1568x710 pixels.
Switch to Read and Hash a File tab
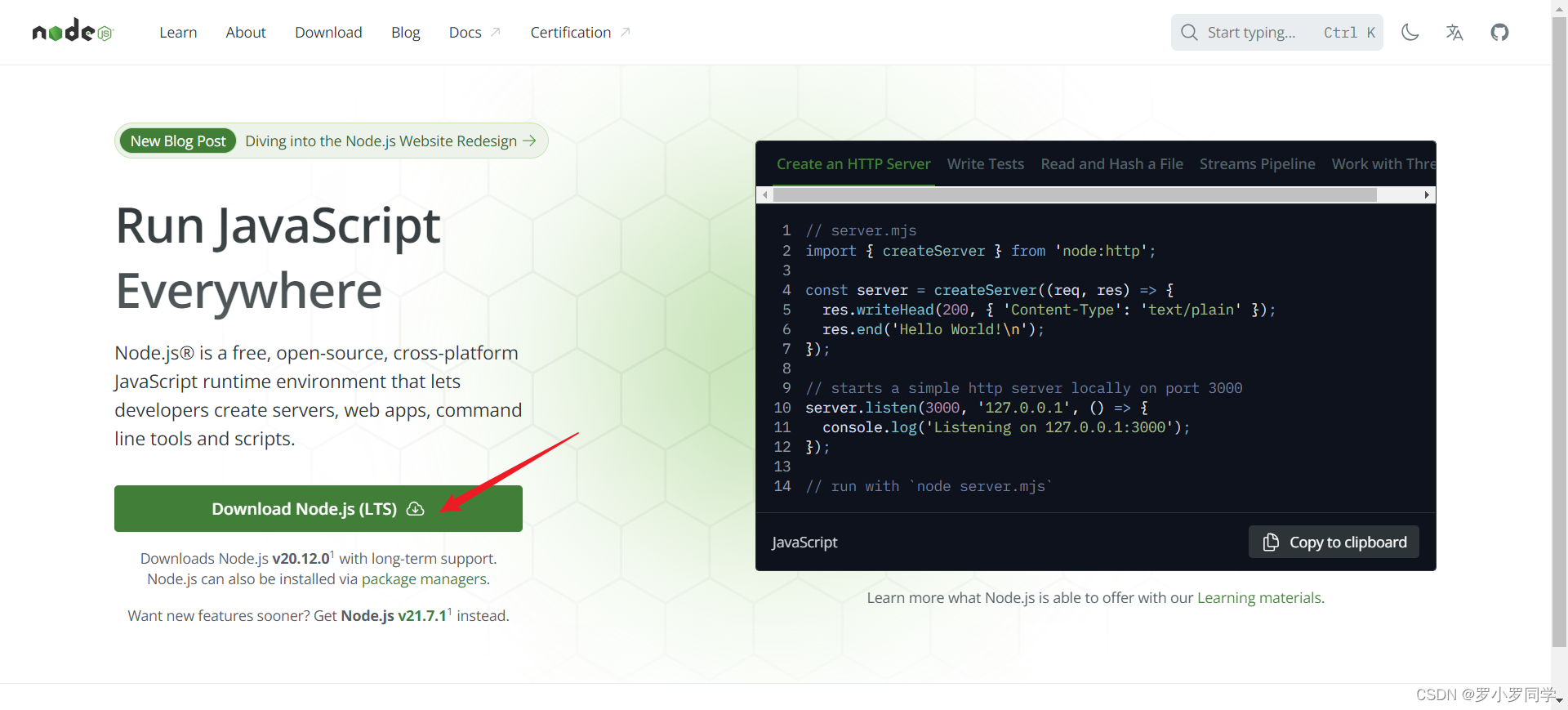tap(1111, 164)
